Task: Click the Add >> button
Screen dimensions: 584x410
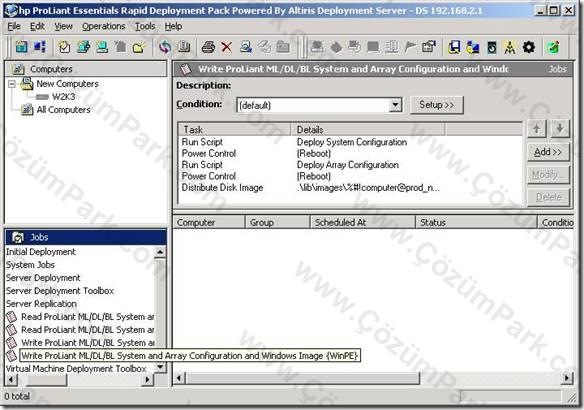Action: tap(548, 152)
